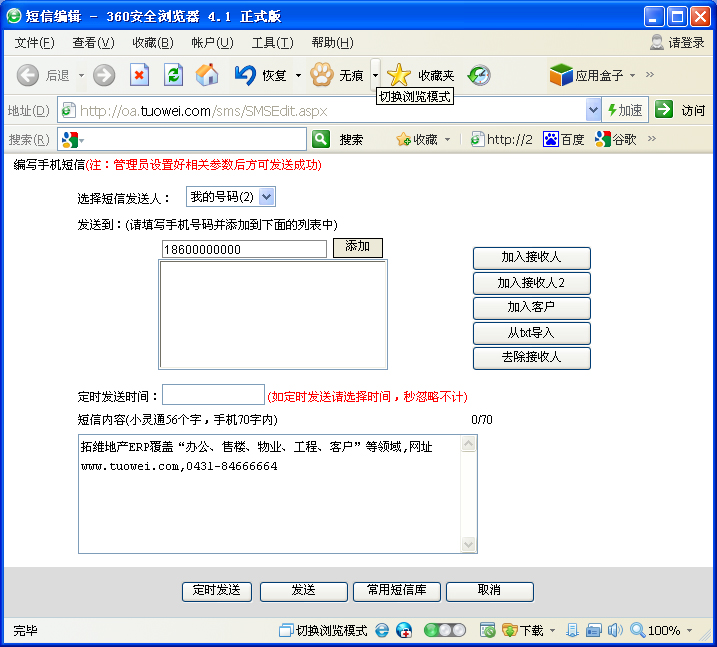This screenshot has width=717, height=647.
Task: Click the App Box (应用盒子) cube icon
Action: pyautogui.click(x=560, y=75)
